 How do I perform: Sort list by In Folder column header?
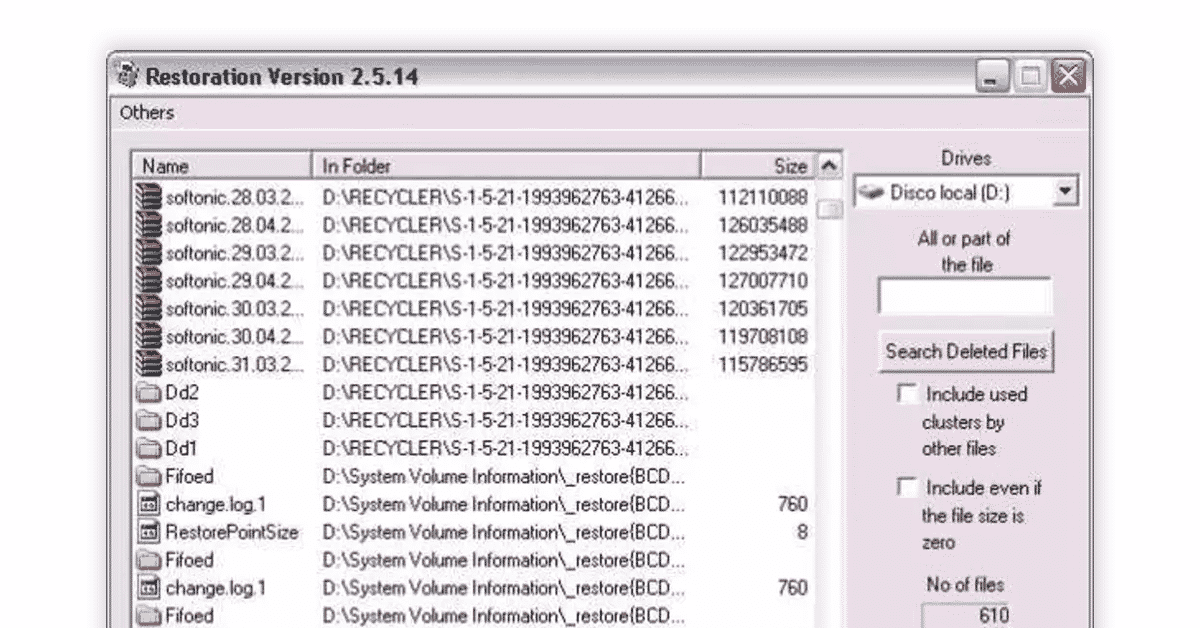(506, 166)
